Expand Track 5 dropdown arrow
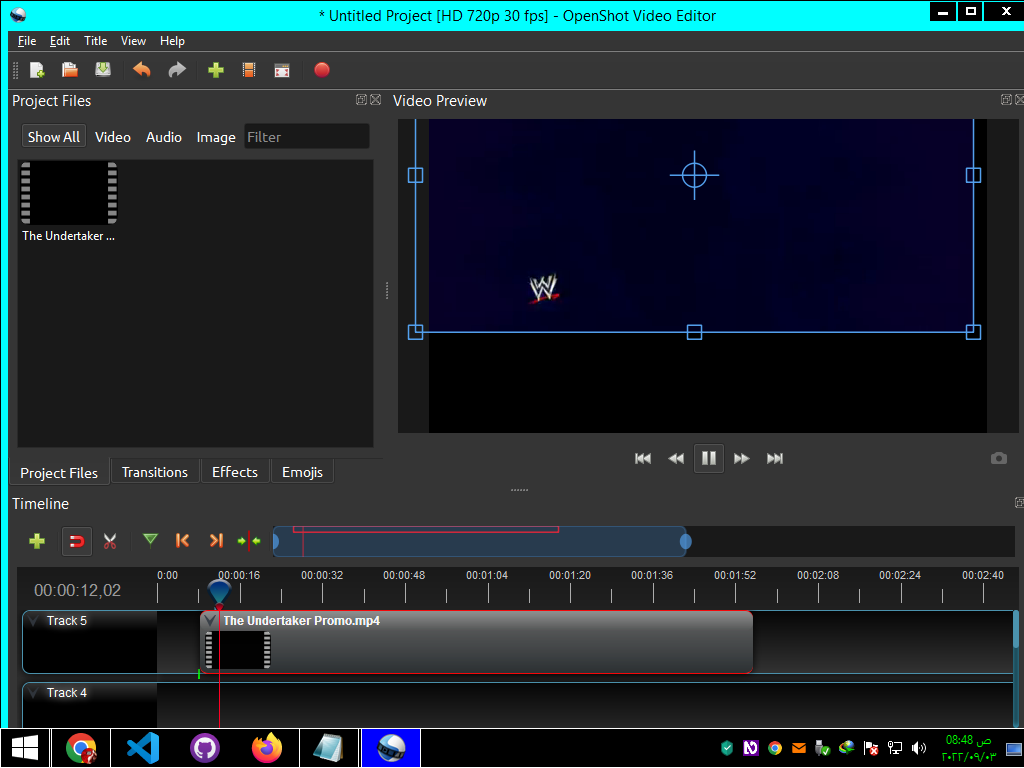Image resolution: width=1024 pixels, height=768 pixels. pos(34,620)
